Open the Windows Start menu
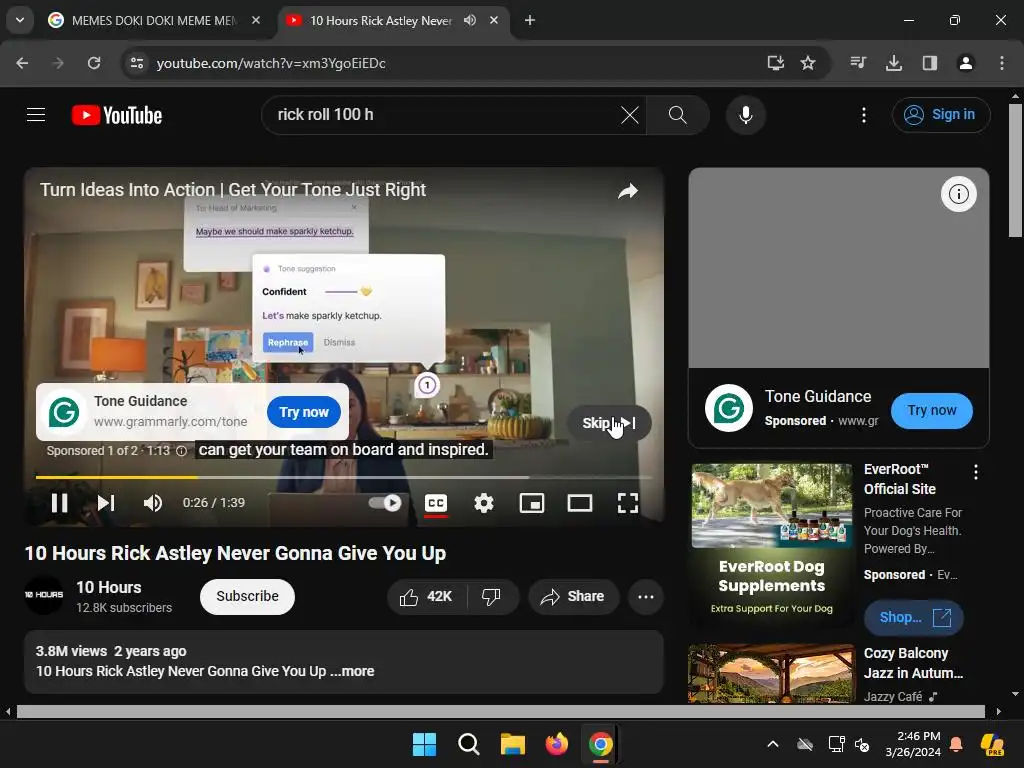Screen dimensions: 1024x768 pyautogui.click(x=424, y=744)
